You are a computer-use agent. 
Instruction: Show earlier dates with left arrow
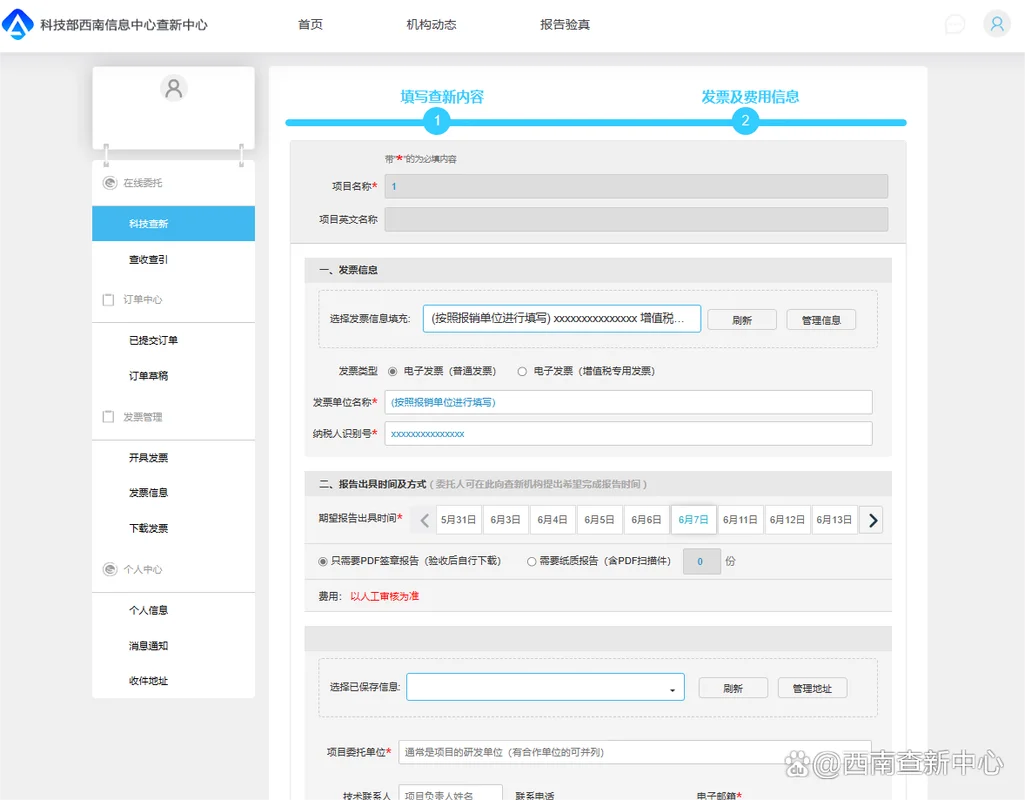coord(424,520)
